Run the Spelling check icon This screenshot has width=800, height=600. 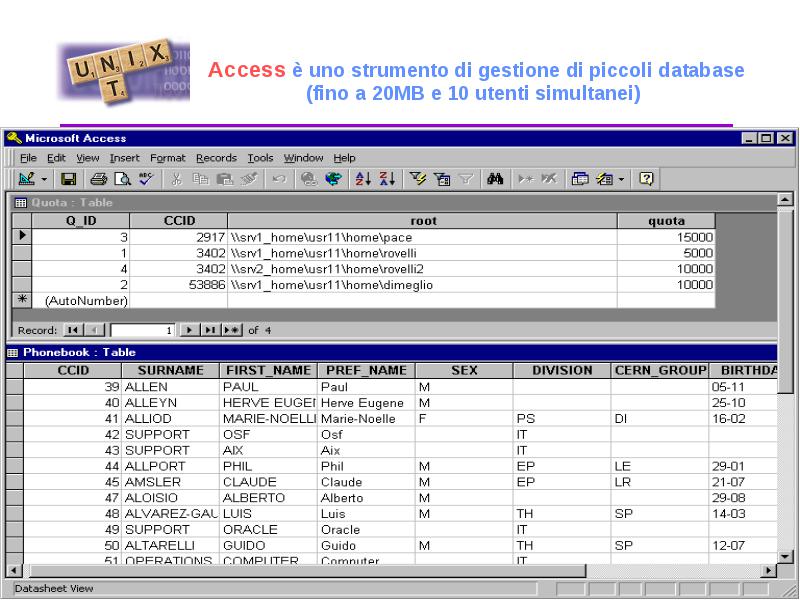pos(146,179)
